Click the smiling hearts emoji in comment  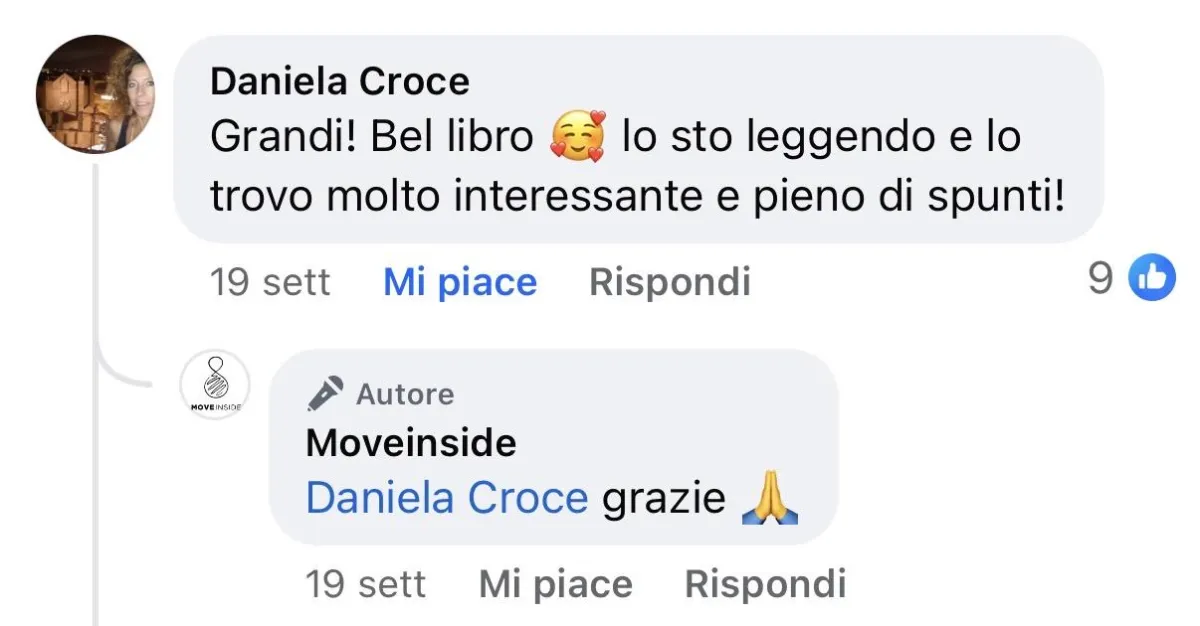click(x=578, y=138)
